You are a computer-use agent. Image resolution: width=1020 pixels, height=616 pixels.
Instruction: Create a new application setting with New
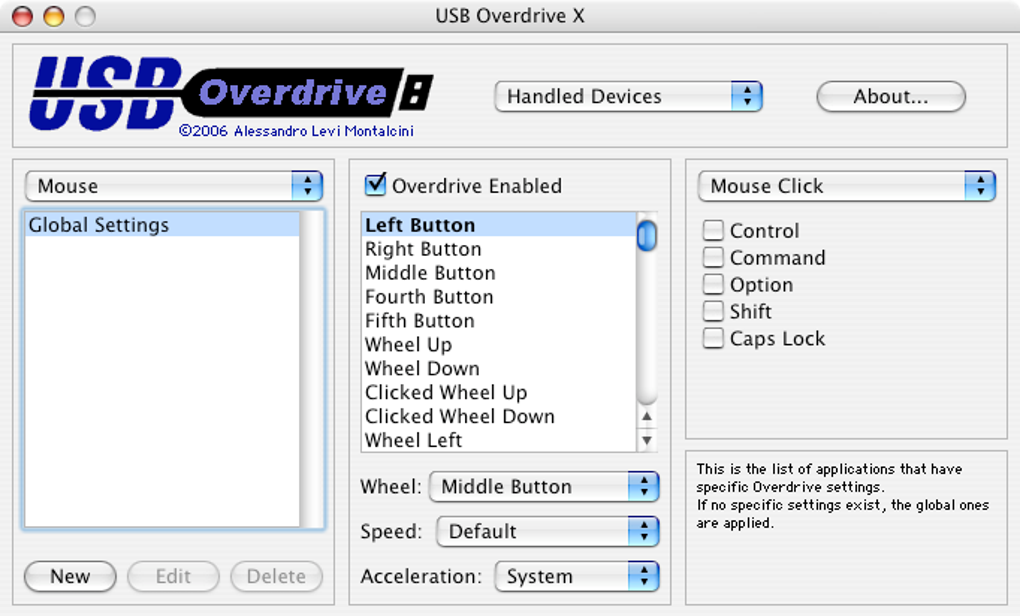70,576
